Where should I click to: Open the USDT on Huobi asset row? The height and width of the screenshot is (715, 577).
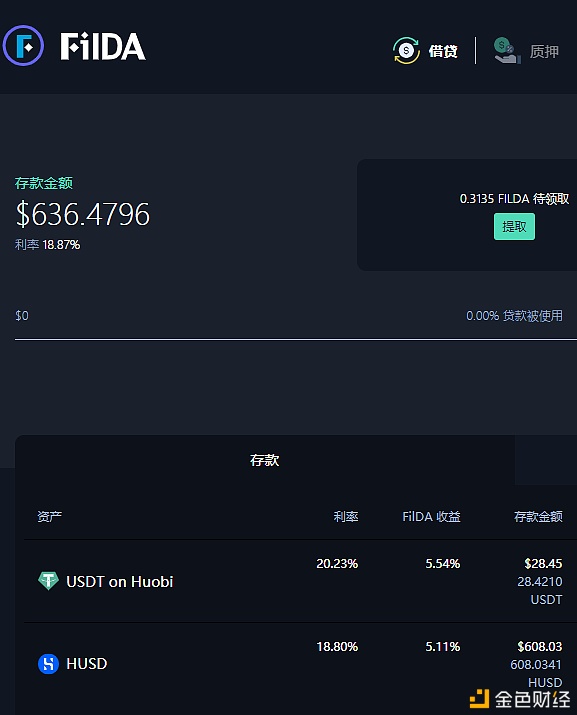pos(300,581)
